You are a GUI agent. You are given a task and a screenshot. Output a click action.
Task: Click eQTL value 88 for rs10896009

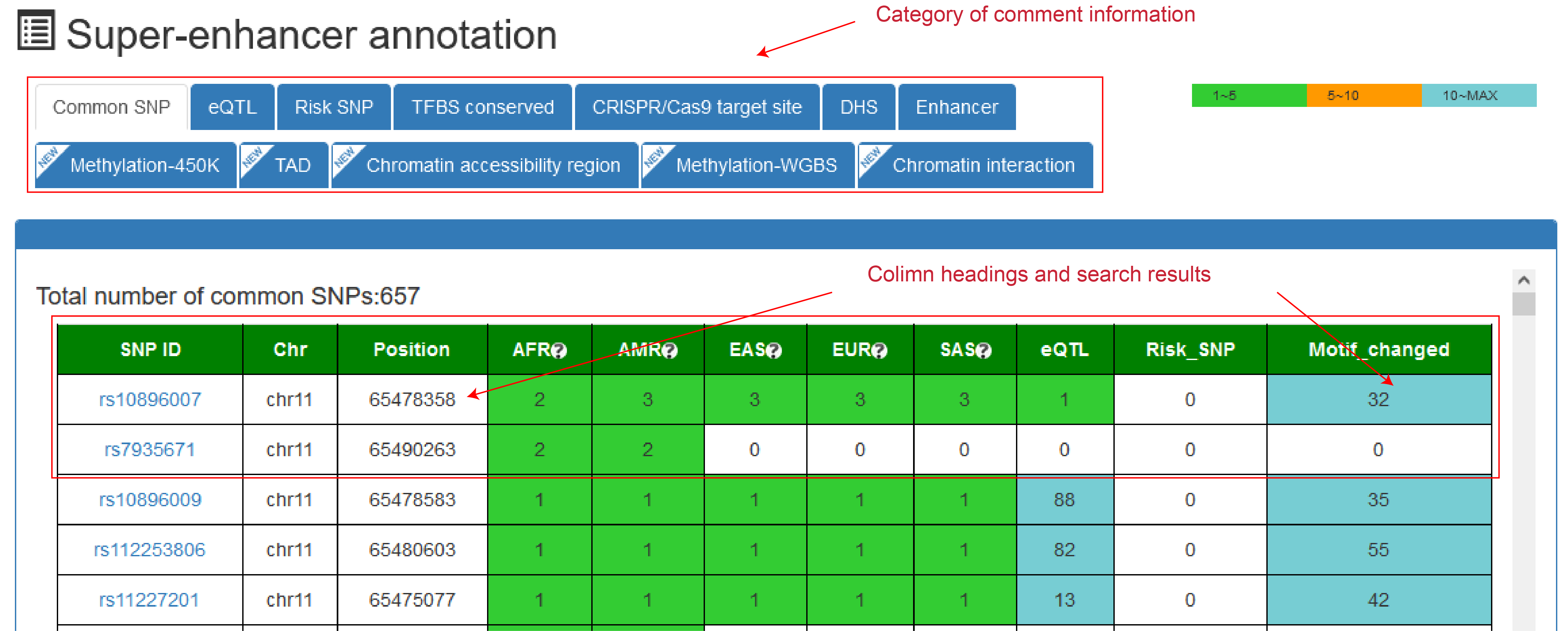coord(1065,499)
